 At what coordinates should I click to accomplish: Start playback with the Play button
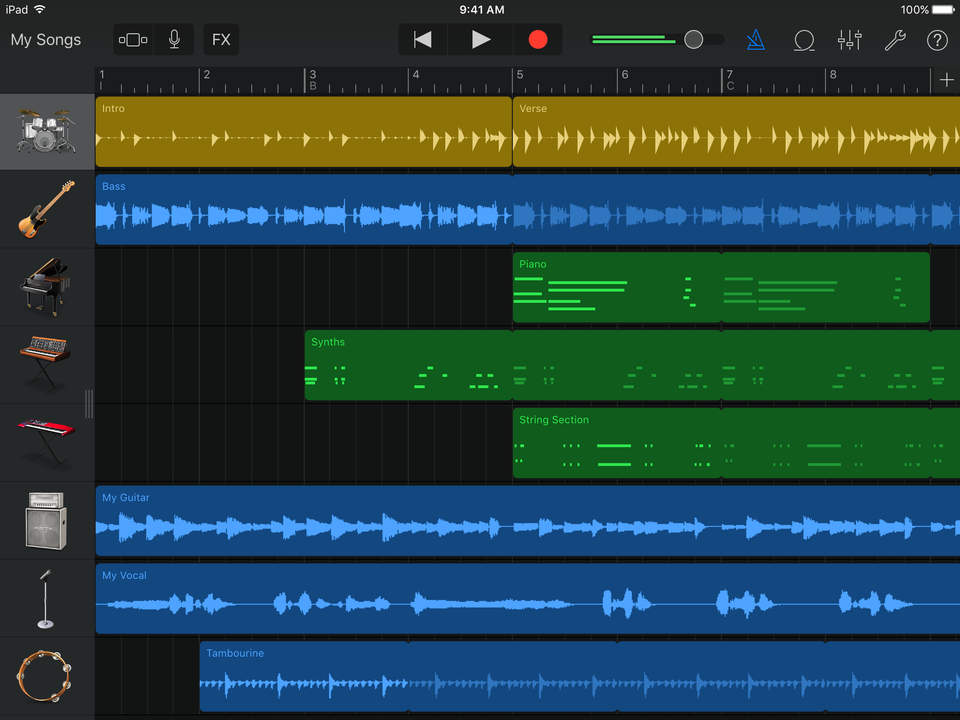481,40
